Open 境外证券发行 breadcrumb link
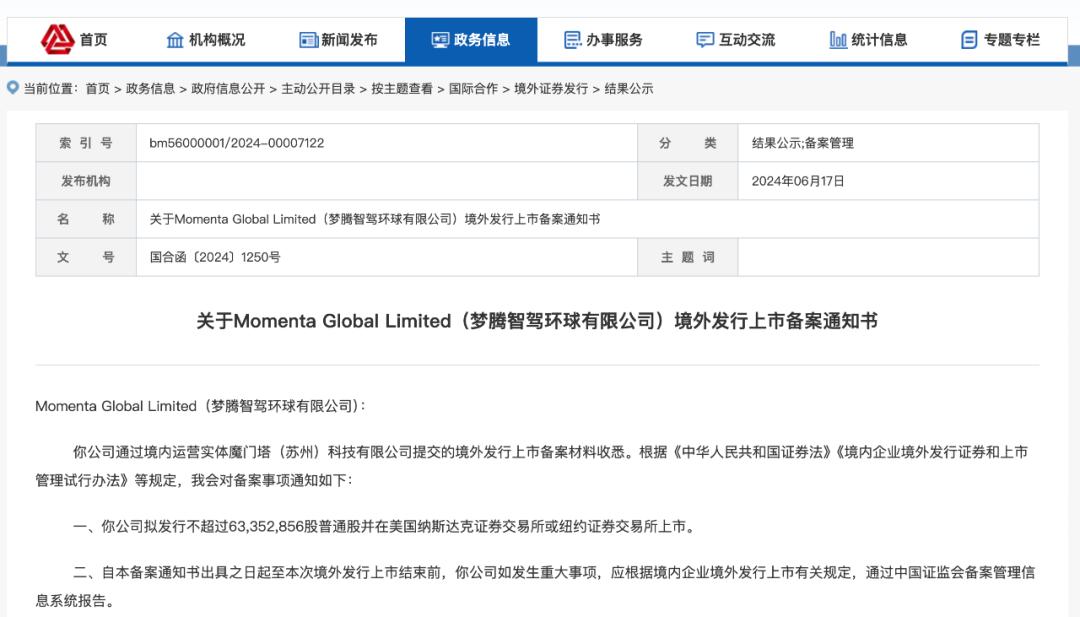The height and width of the screenshot is (617, 1080). click(551, 89)
